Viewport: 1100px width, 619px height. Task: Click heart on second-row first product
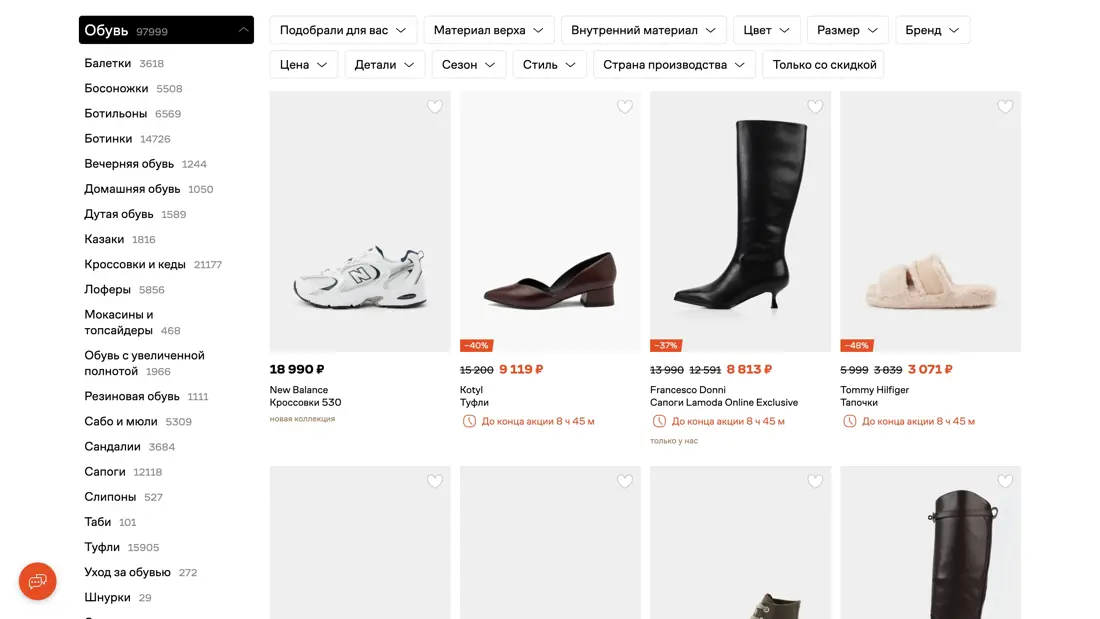434,481
